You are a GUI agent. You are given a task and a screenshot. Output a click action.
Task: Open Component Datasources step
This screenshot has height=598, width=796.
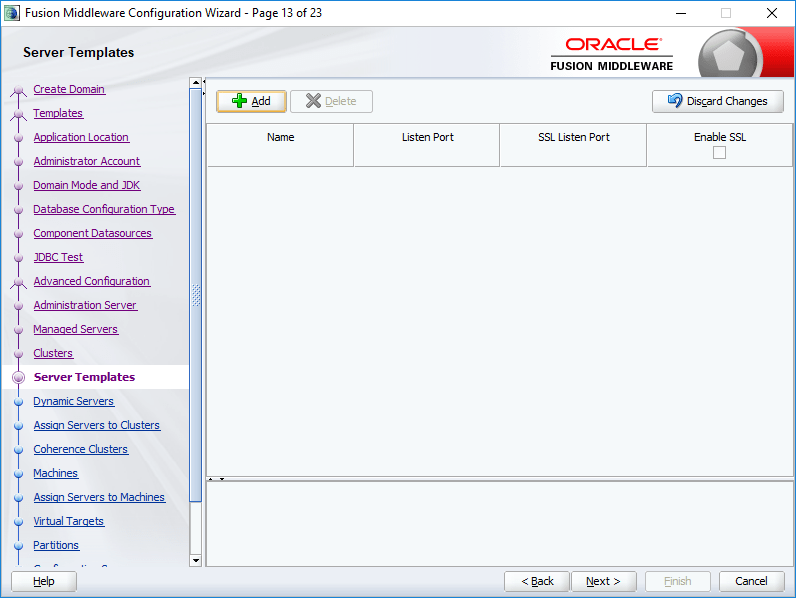92,233
